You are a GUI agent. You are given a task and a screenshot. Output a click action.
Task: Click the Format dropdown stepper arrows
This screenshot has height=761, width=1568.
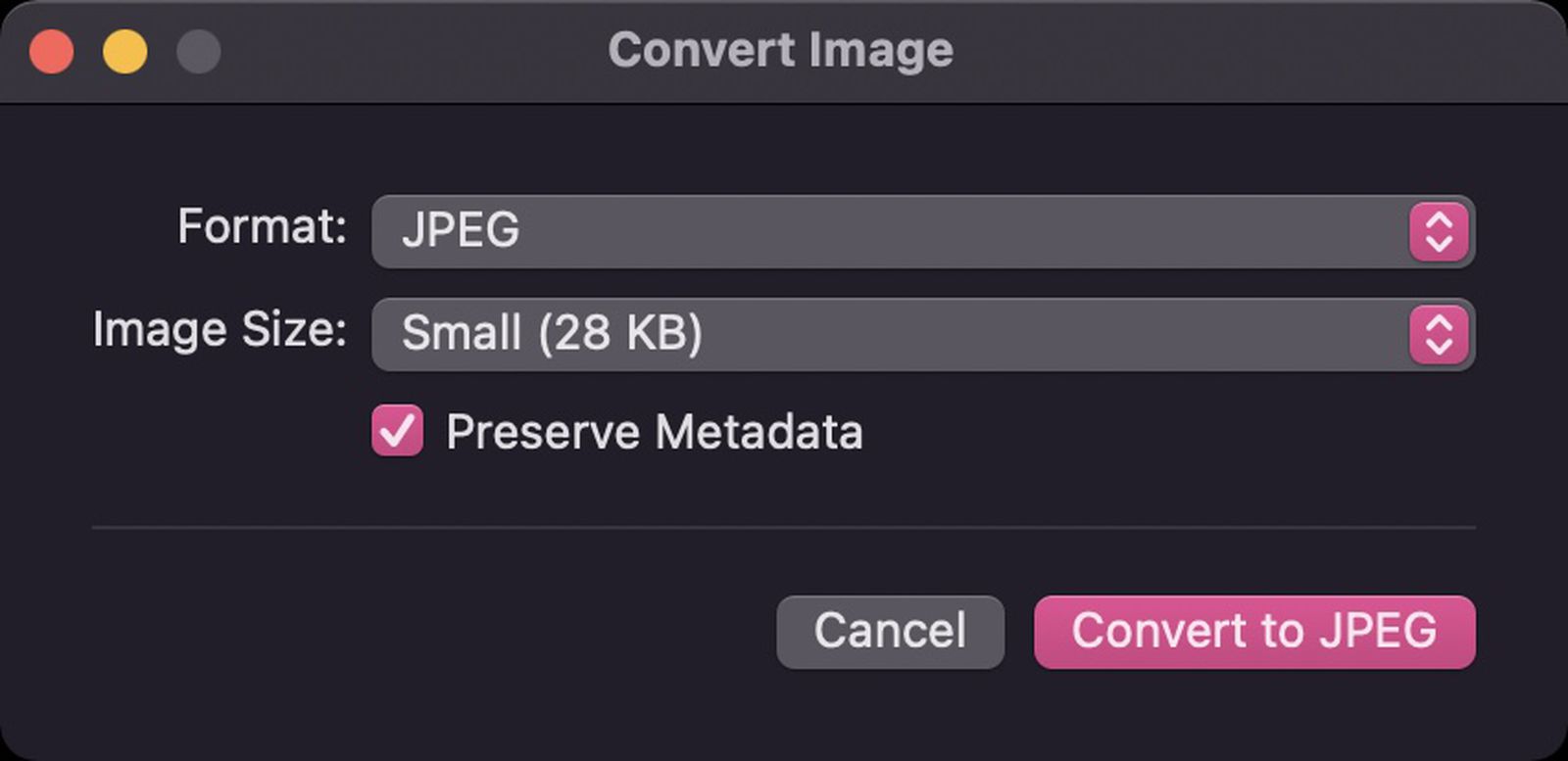tap(1439, 232)
